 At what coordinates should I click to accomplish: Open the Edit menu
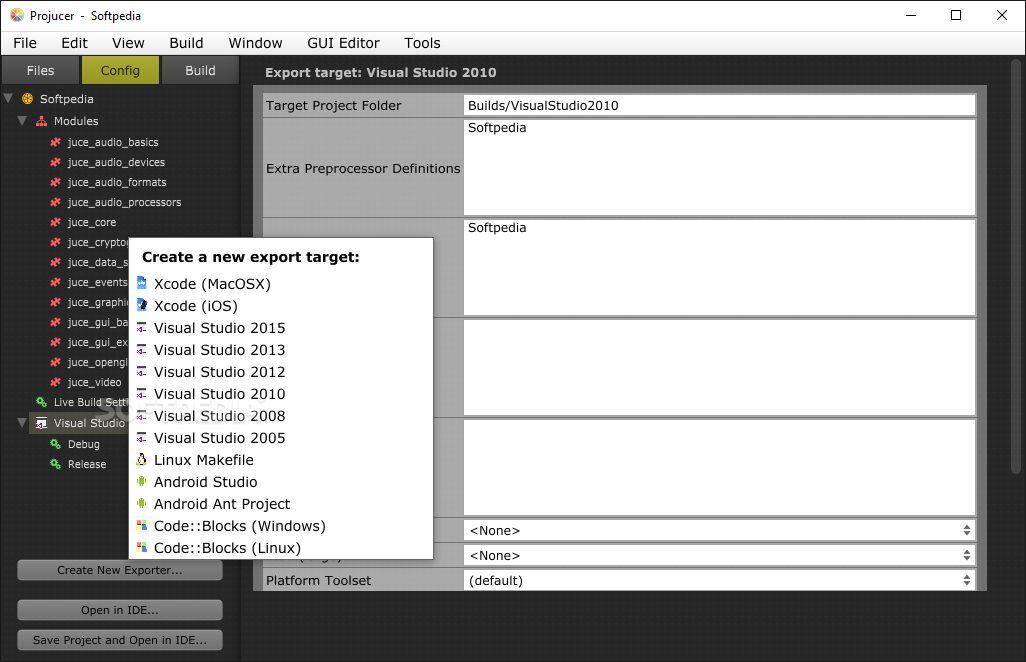pos(75,43)
